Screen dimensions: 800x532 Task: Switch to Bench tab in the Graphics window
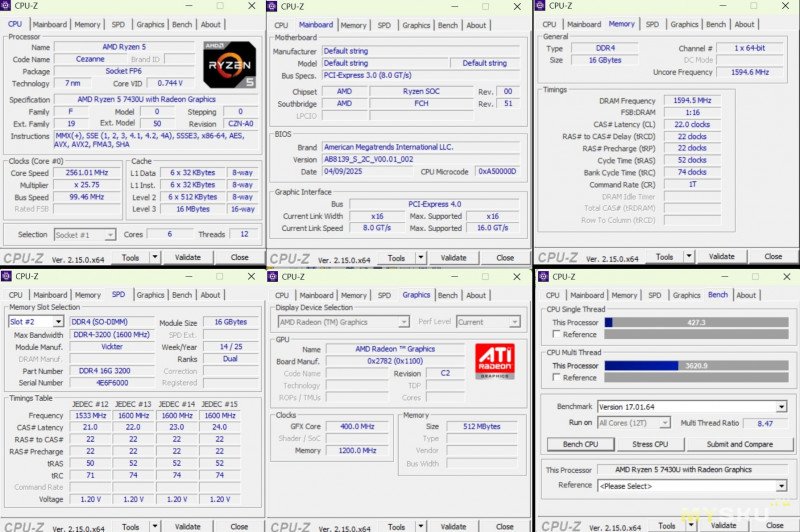(x=448, y=295)
